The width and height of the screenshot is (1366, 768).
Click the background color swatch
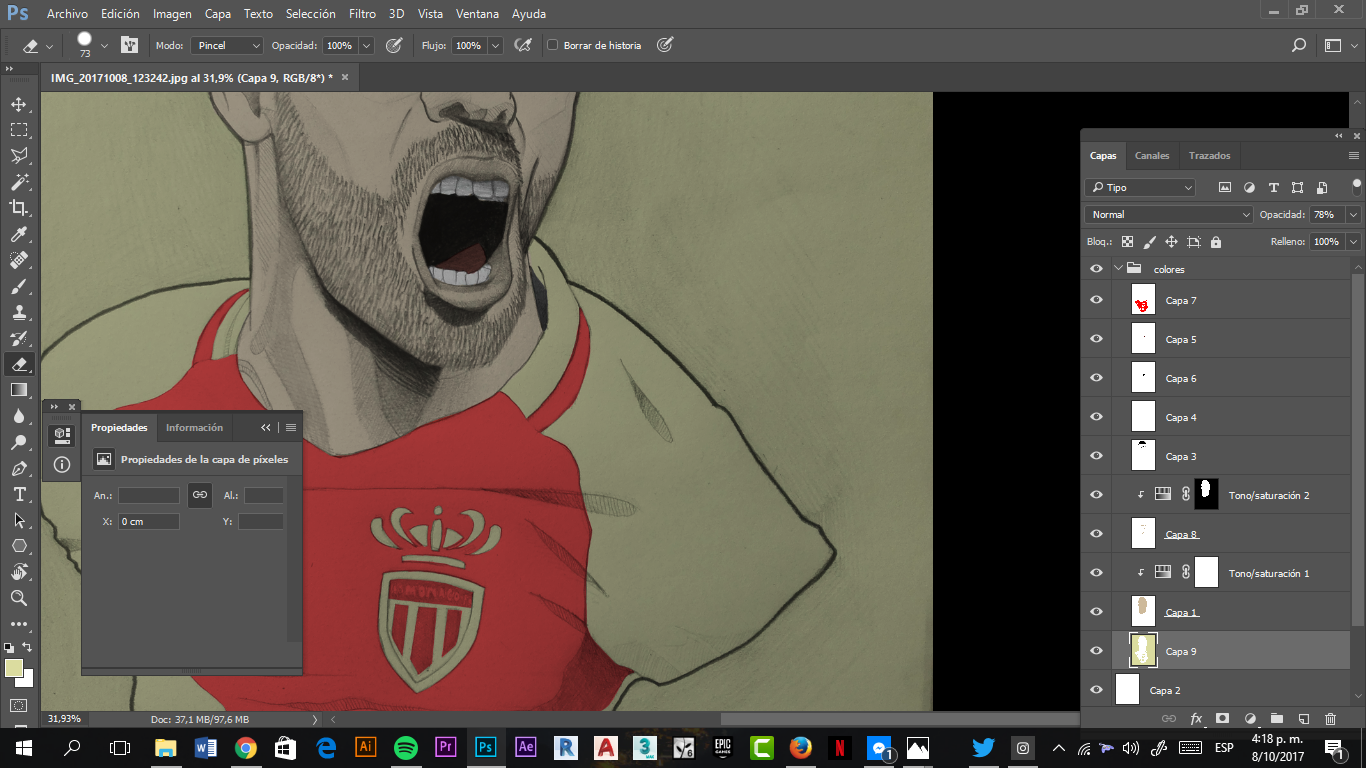pyautogui.click(x=26, y=679)
